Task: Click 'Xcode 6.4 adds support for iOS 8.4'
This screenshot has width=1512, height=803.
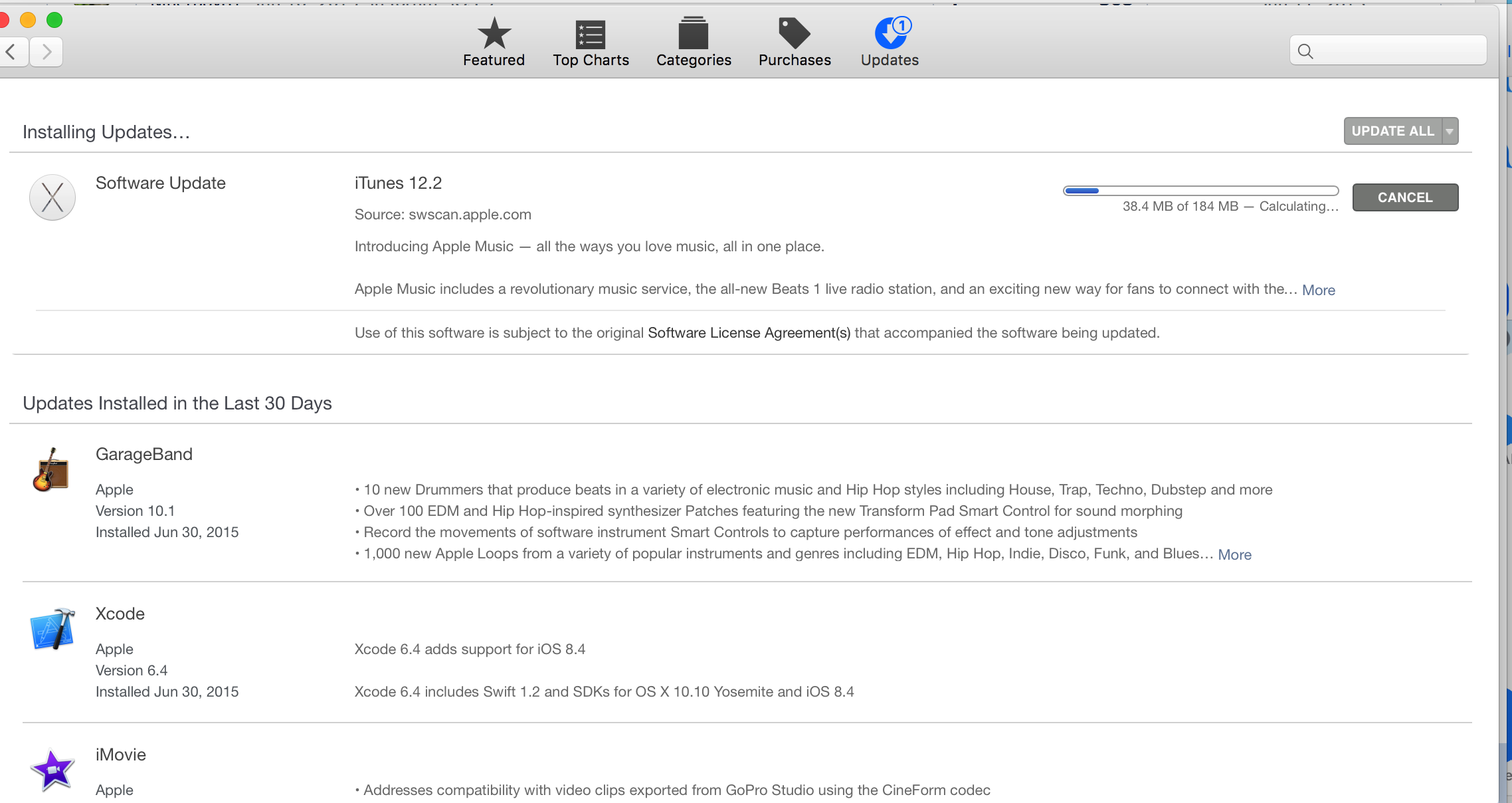Action: click(x=470, y=649)
